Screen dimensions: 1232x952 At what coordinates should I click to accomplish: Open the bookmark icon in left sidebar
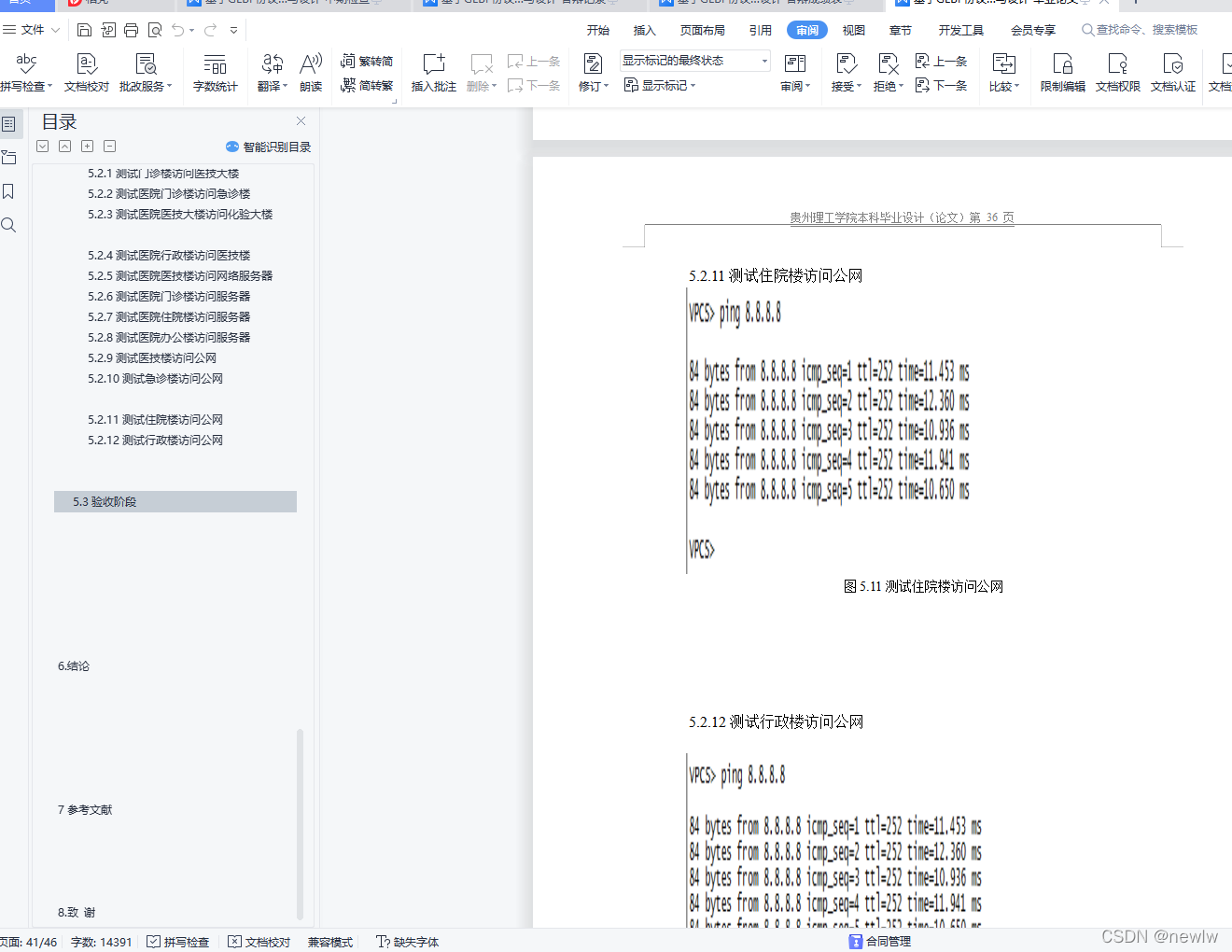tap(8, 191)
